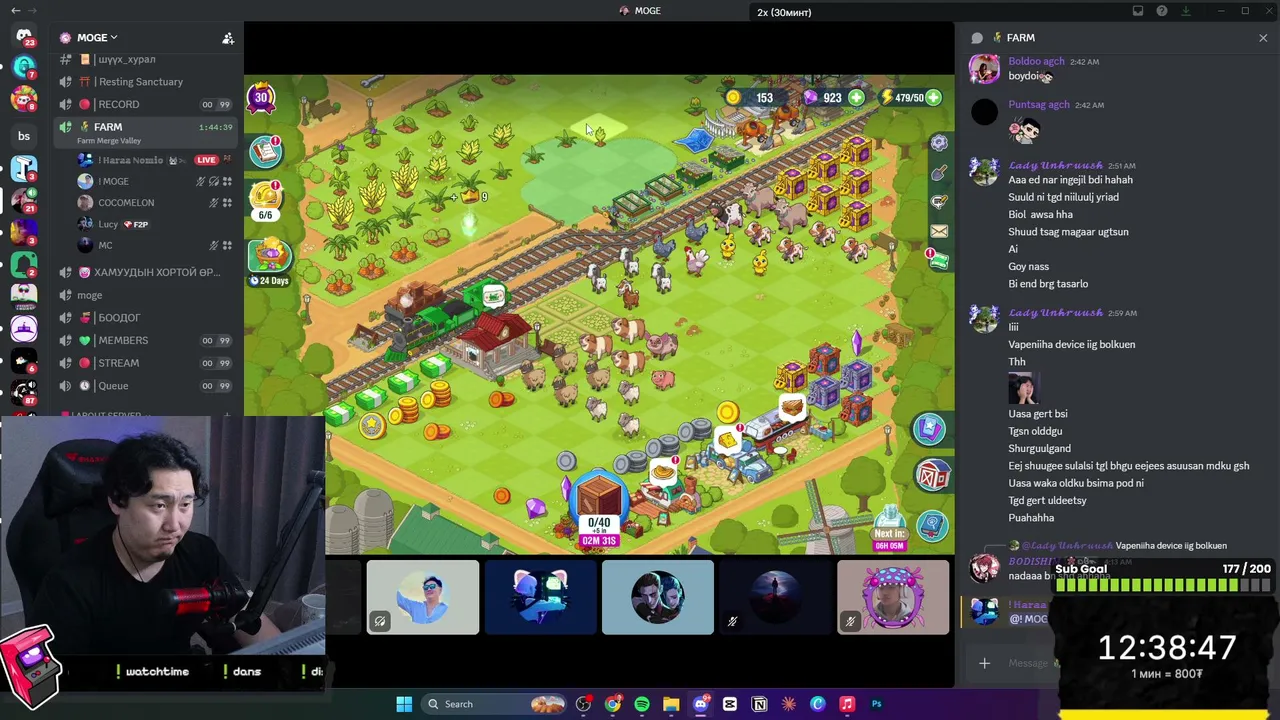Select user COCOMELON in FARM channel

pos(155,202)
